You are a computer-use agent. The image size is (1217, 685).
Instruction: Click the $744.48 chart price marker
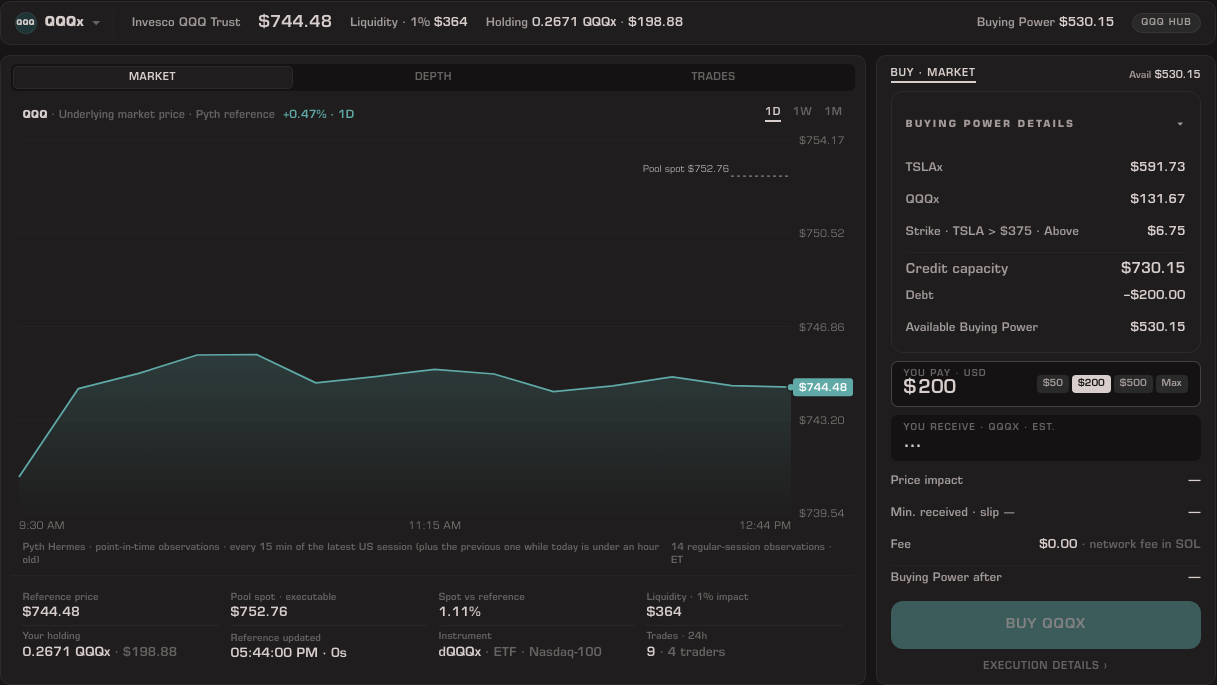823,387
